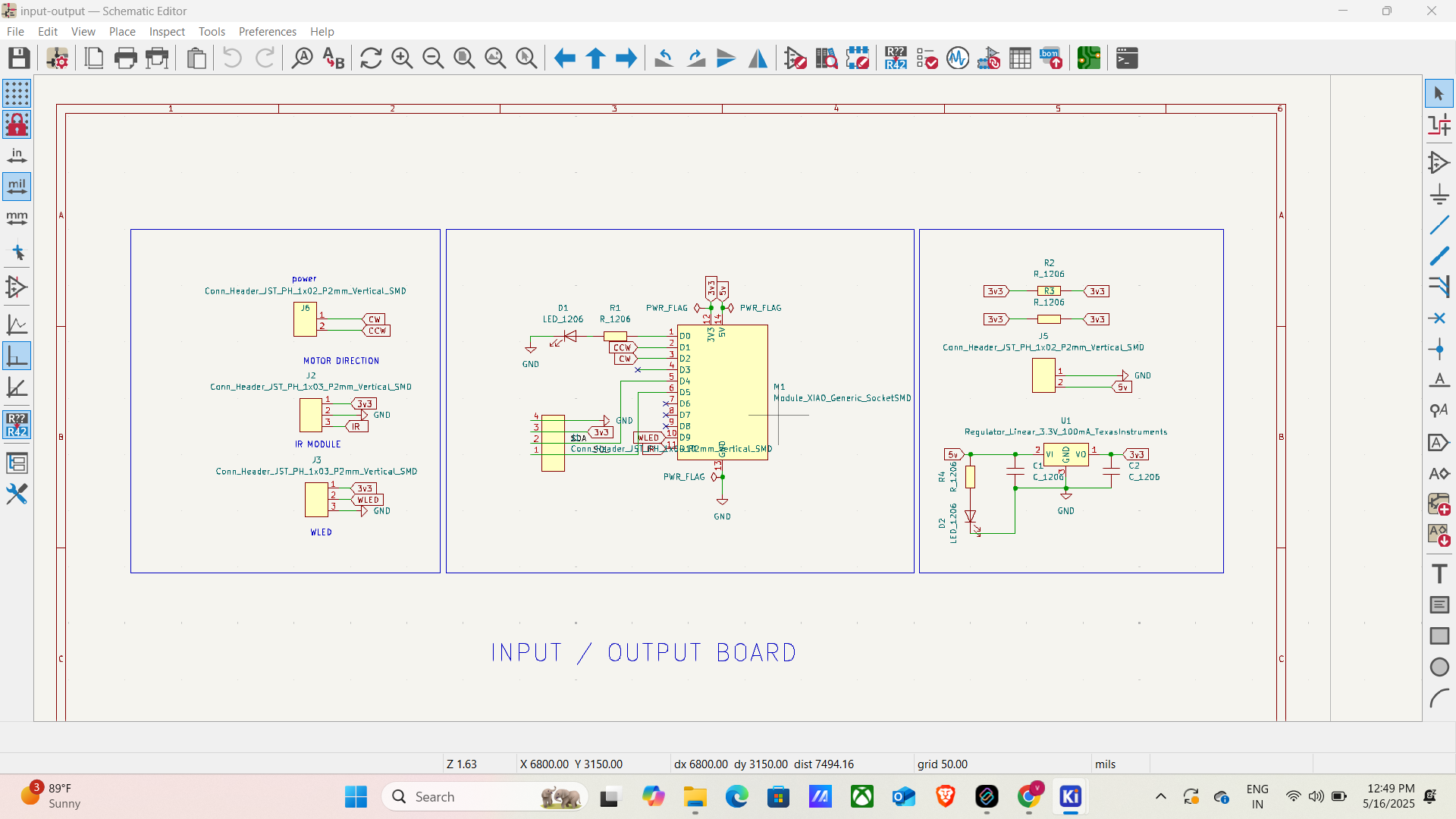
Task: Open the Preferences menu
Action: 268,32
